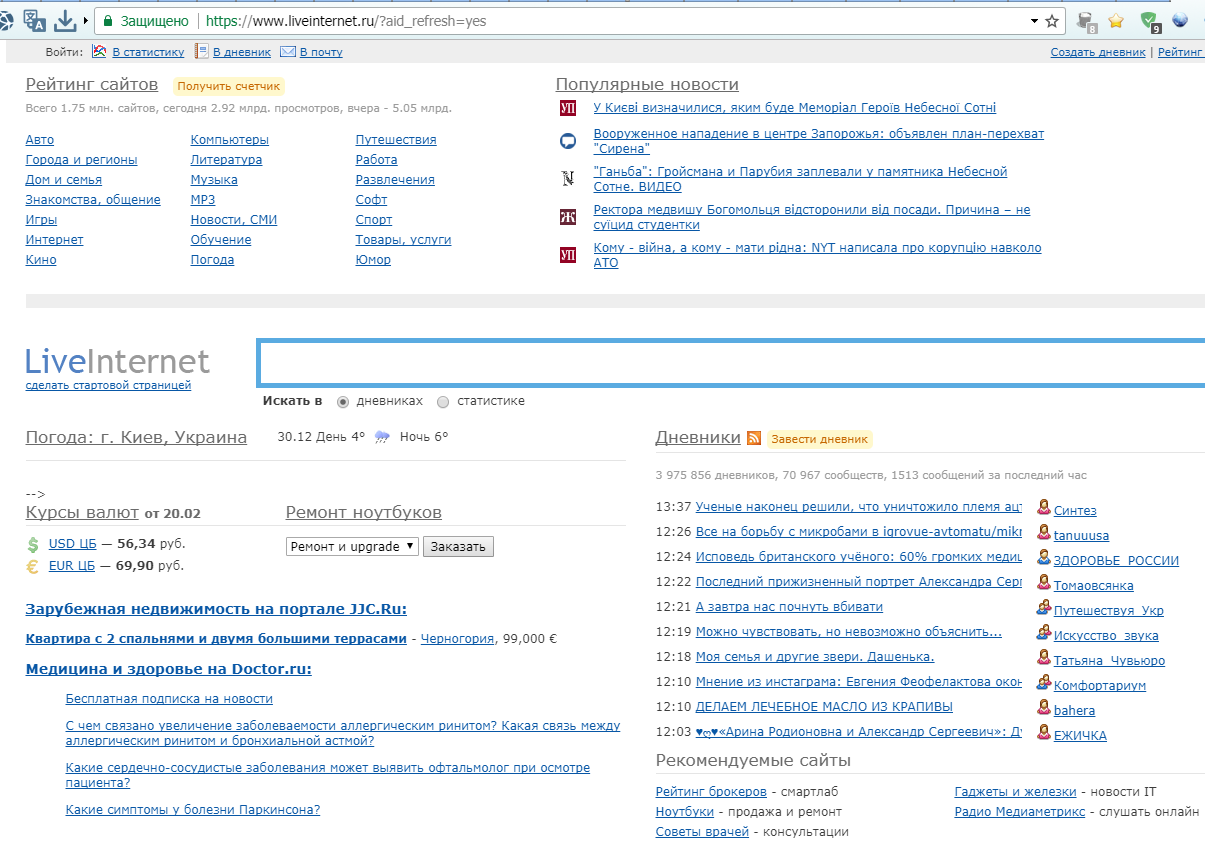Screen dimensions: 1205x862
Task: Open the Создать дневник link
Action: 1098,52
